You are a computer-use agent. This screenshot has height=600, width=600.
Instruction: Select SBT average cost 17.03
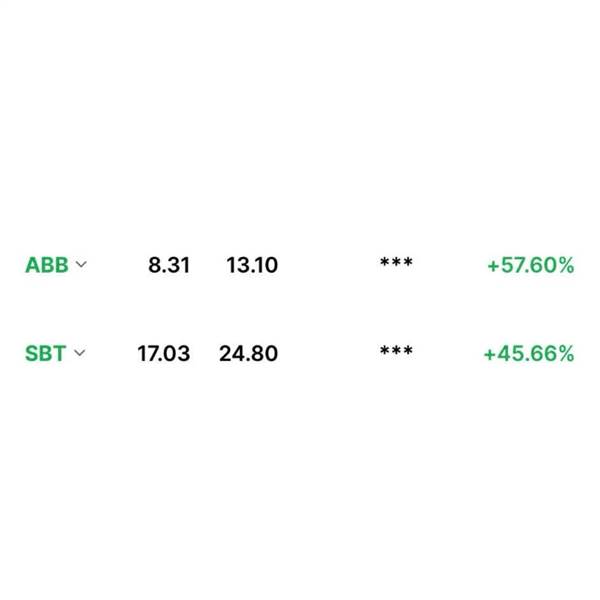tap(164, 353)
